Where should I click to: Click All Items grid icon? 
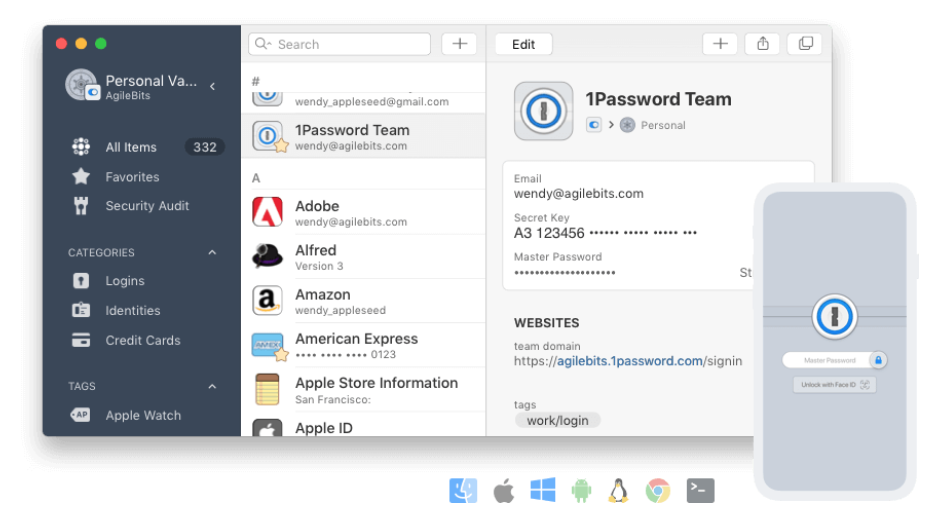point(81,147)
